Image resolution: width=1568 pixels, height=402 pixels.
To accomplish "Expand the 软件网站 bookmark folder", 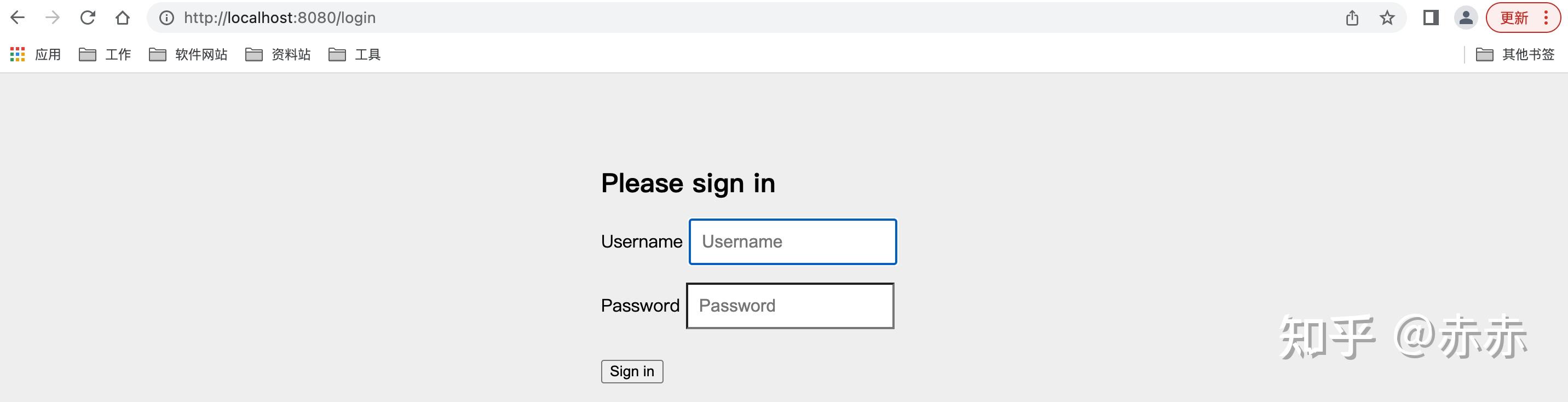I will [x=188, y=55].
